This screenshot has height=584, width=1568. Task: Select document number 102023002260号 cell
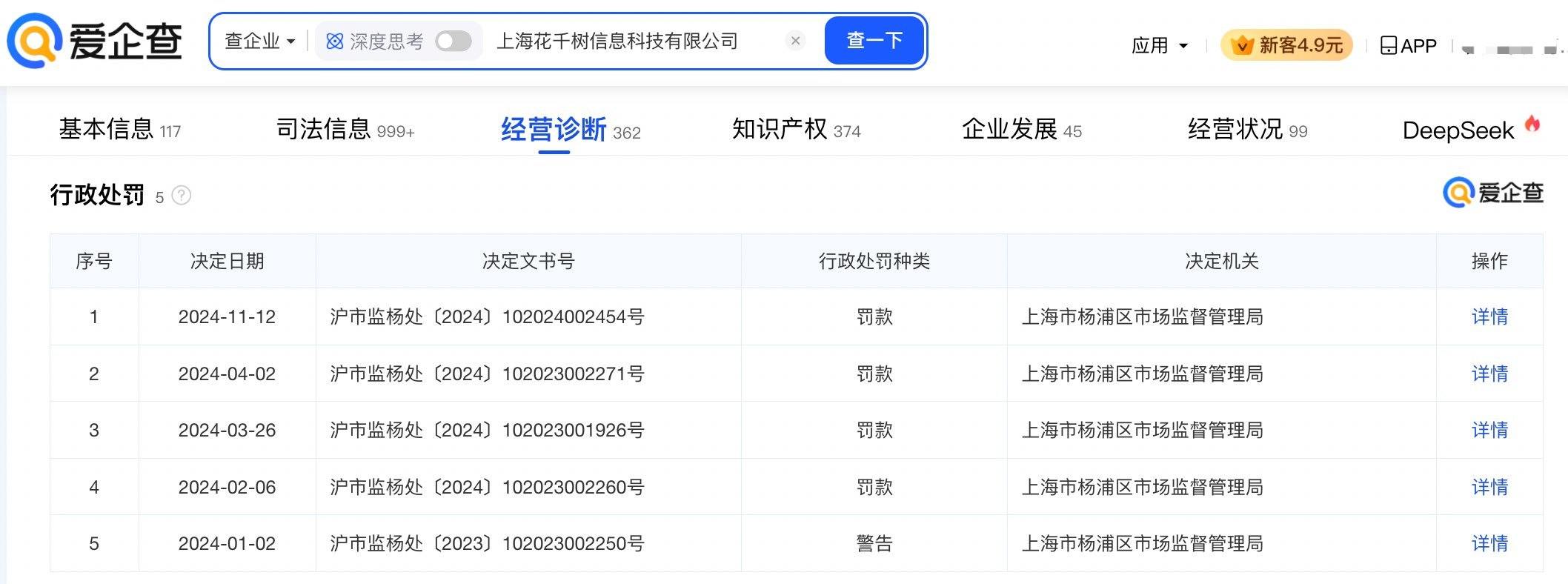[x=528, y=487]
